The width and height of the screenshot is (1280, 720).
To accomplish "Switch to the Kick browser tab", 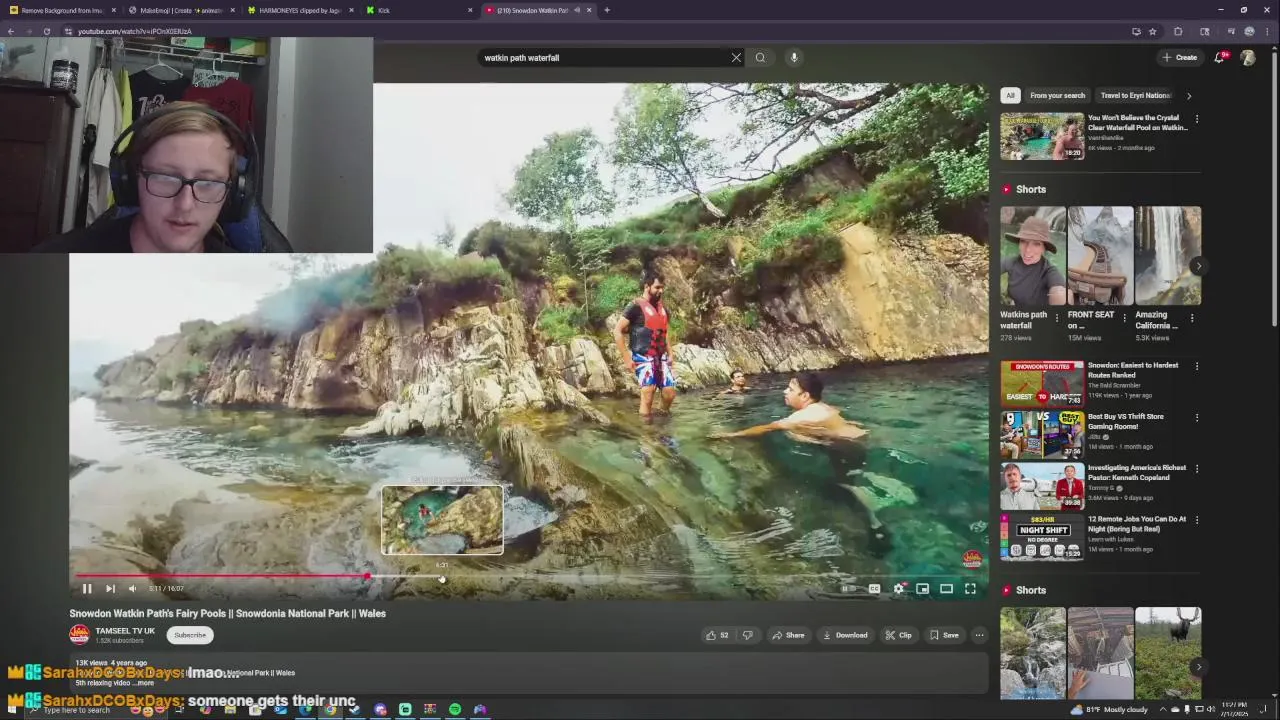I will [417, 10].
